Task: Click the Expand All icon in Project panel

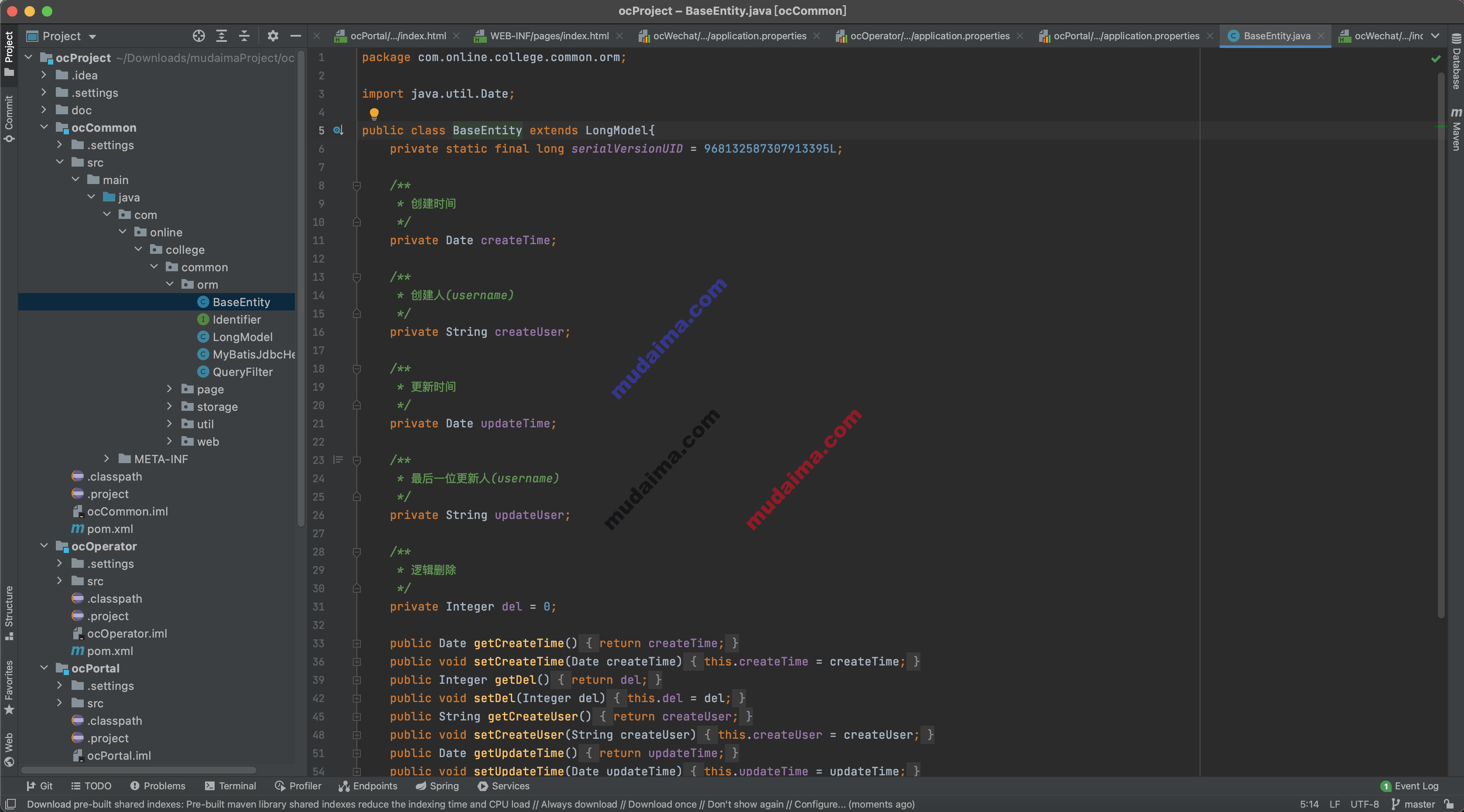Action: [222, 36]
